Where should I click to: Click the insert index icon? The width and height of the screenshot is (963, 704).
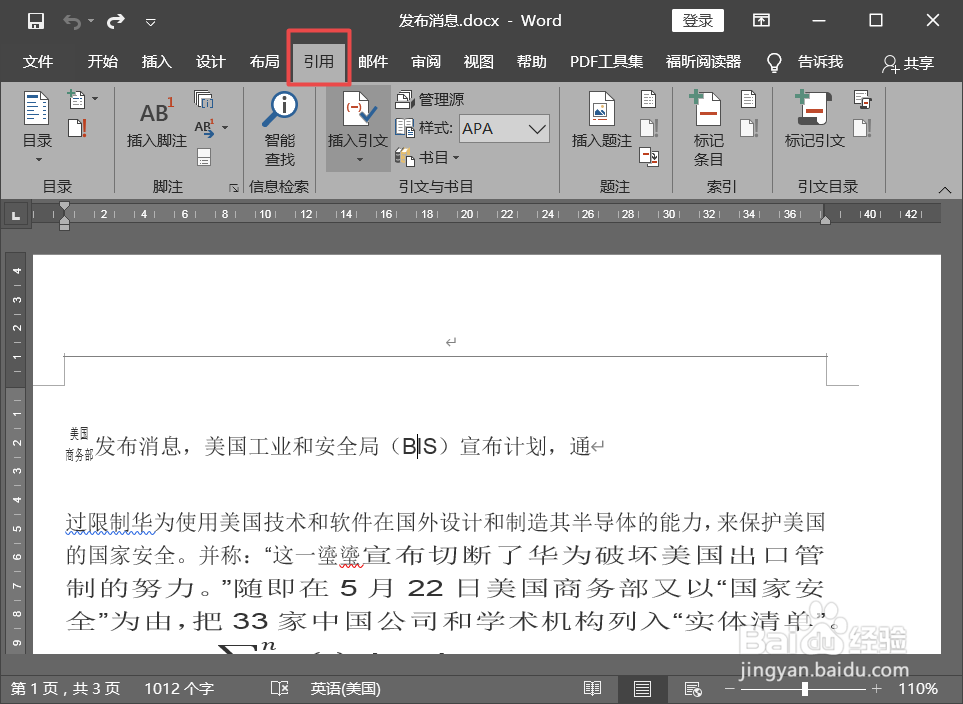coord(748,99)
